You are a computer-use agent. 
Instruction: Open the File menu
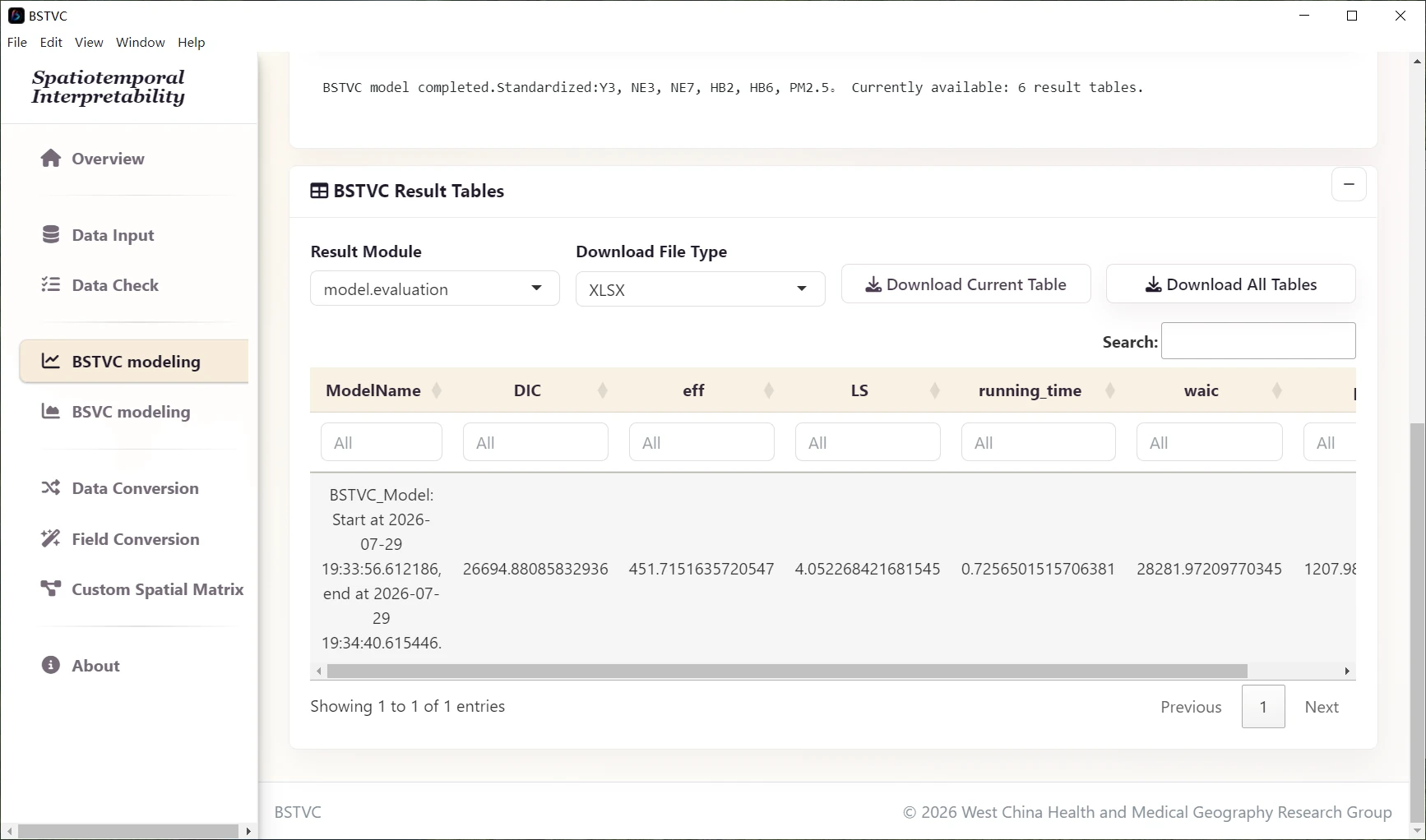point(17,42)
